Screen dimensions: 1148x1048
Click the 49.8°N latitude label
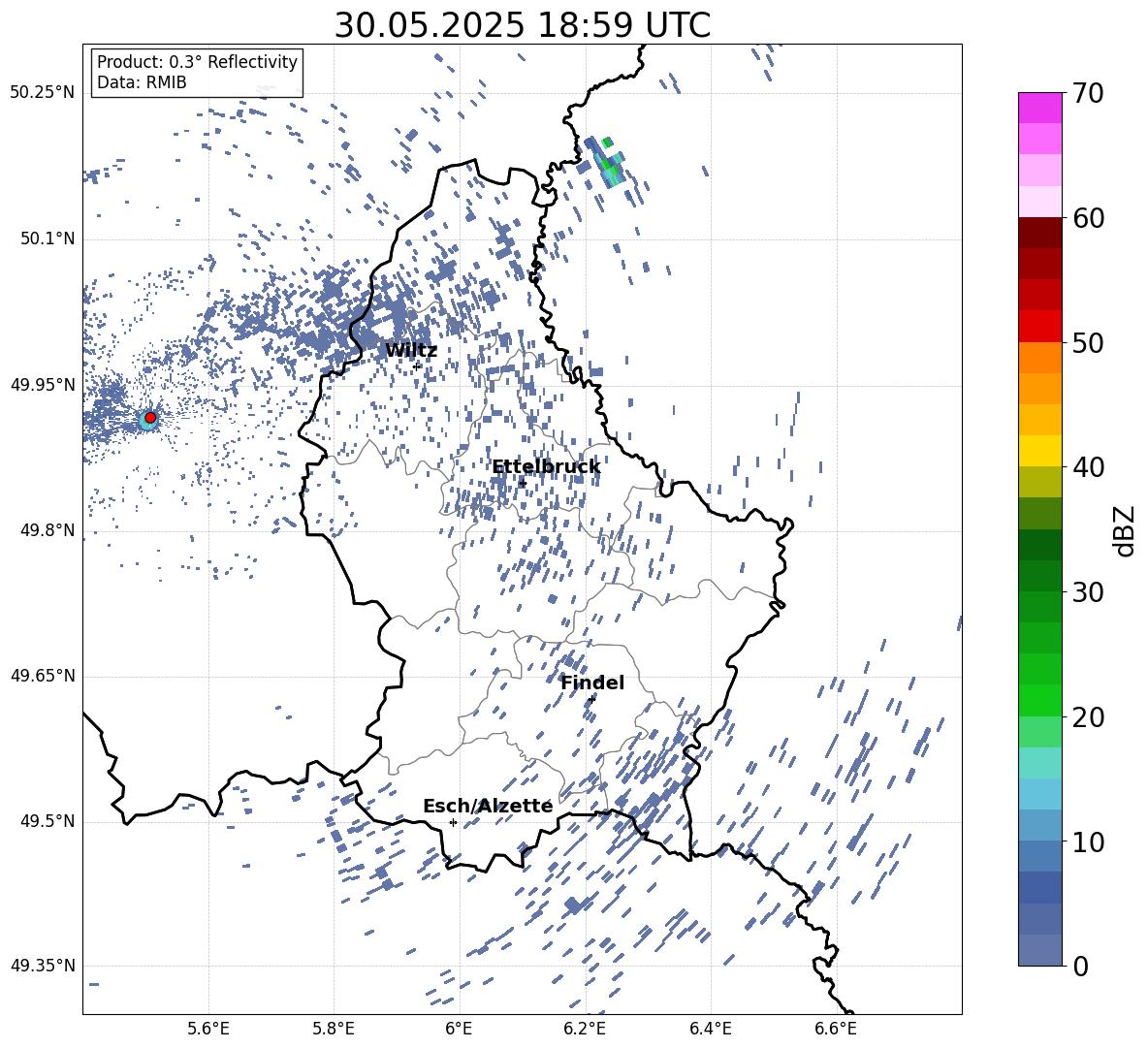coord(48,530)
